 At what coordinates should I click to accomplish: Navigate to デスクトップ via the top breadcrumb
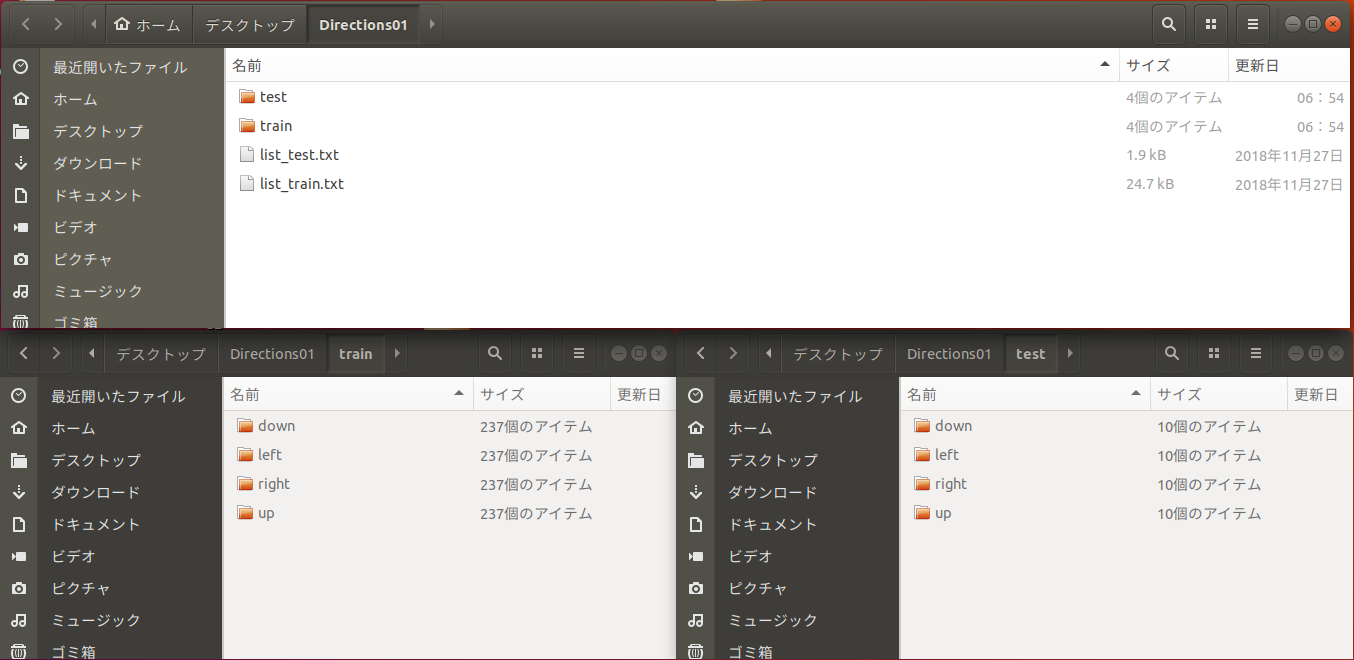click(248, 23)
